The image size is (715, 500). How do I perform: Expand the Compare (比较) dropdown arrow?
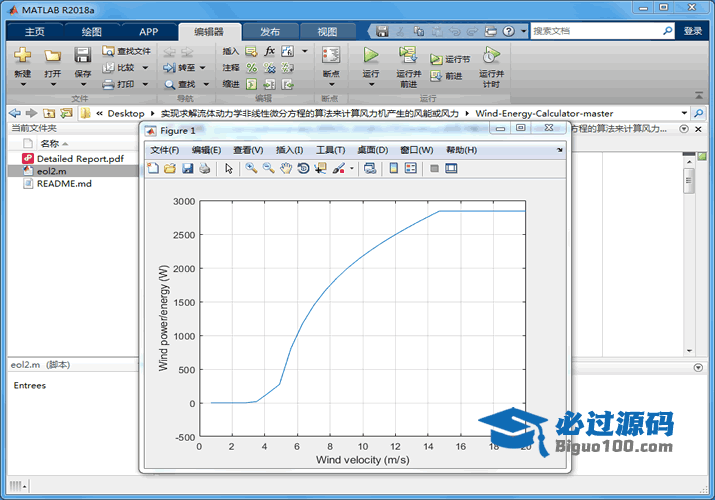[x=145, y=68]
